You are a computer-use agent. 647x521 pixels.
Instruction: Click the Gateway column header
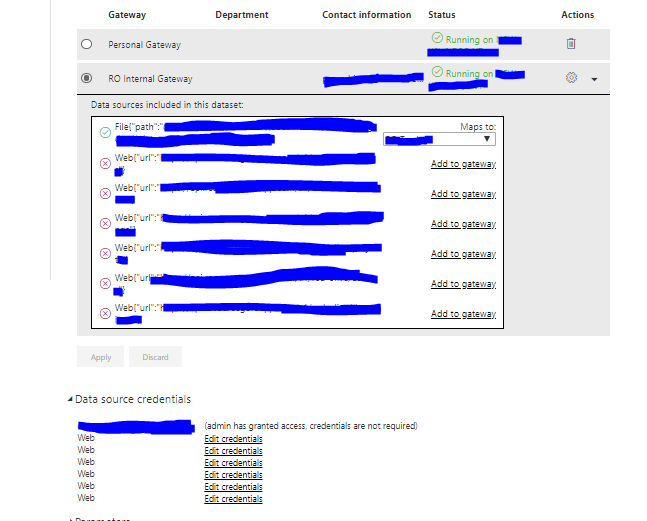[127, 15]
